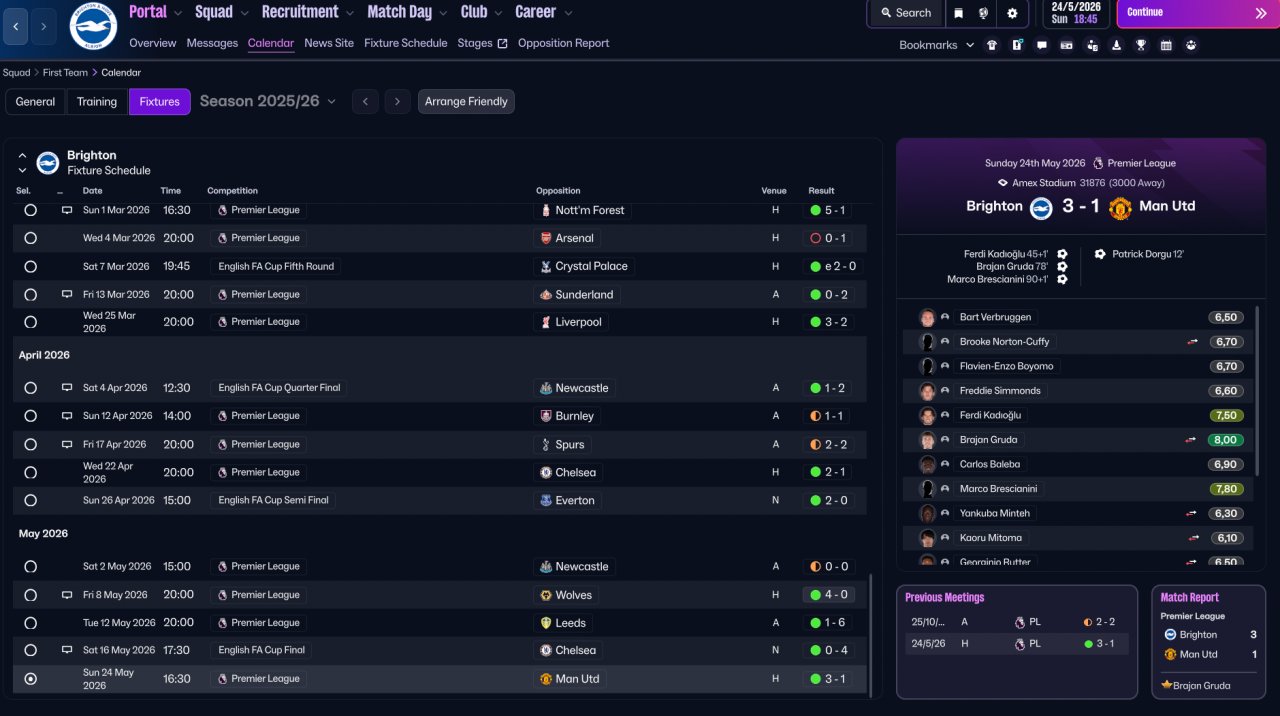
Task: Click the ID card bookmark icon
Action: tap(1067, 45)
